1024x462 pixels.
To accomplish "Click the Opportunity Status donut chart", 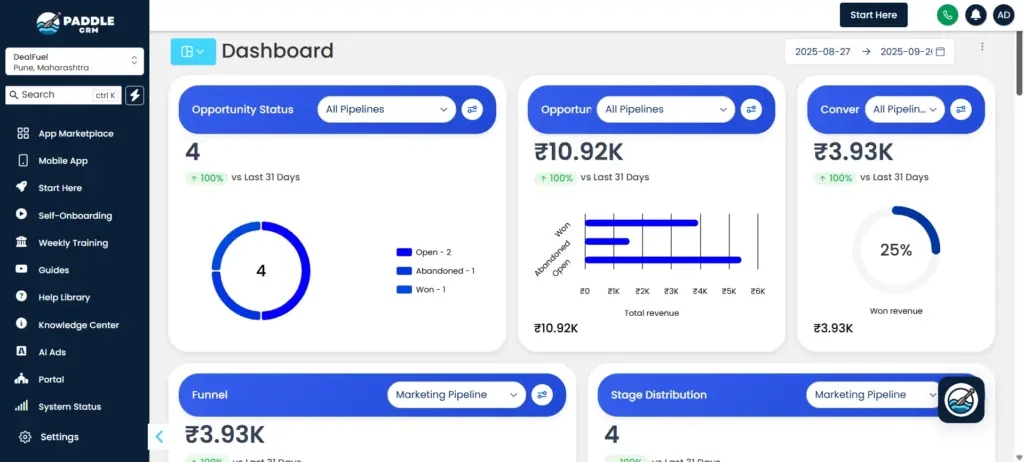I will [261, 271].
